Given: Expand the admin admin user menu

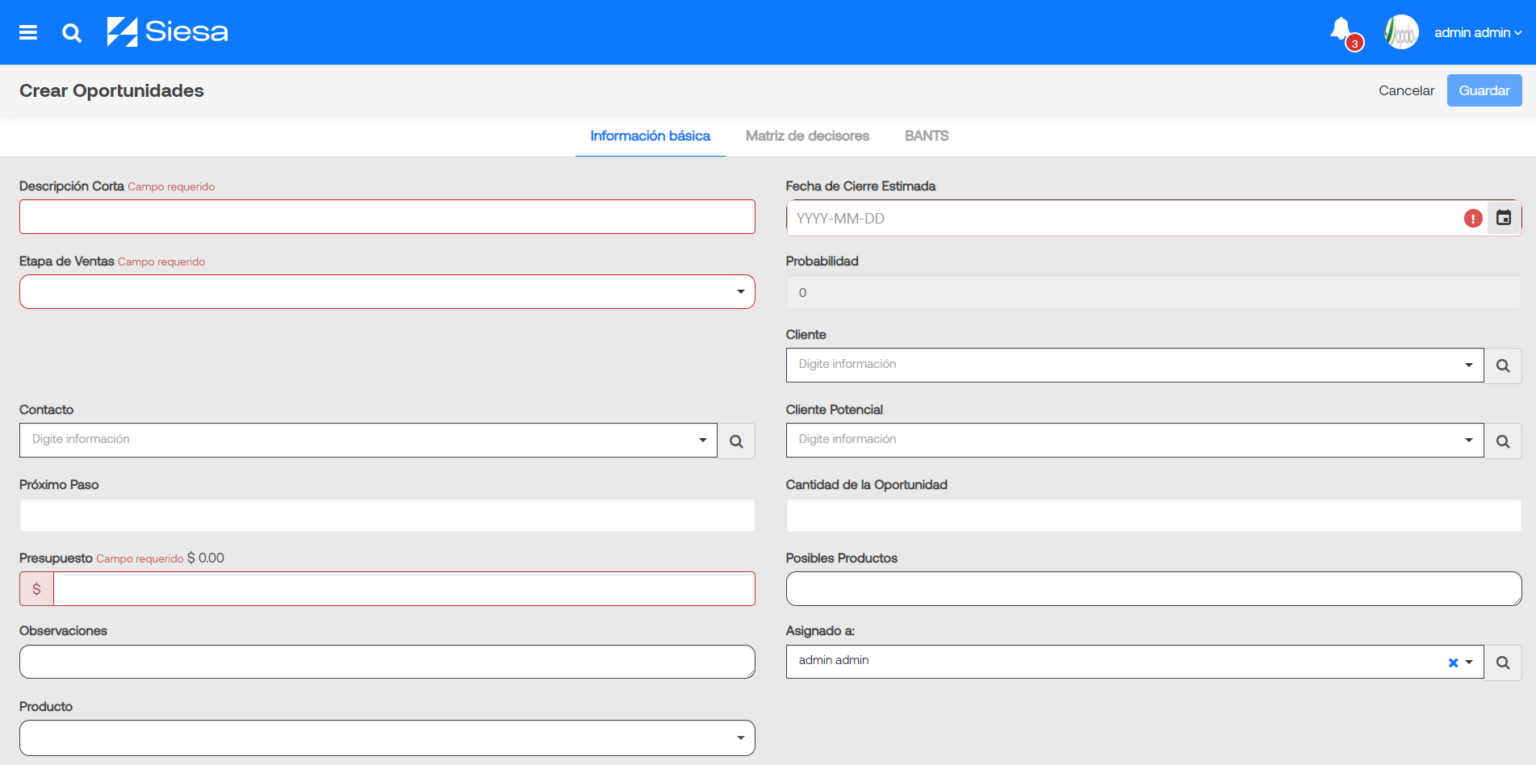Looking at the screenshot, I should tap(1478, 32).
